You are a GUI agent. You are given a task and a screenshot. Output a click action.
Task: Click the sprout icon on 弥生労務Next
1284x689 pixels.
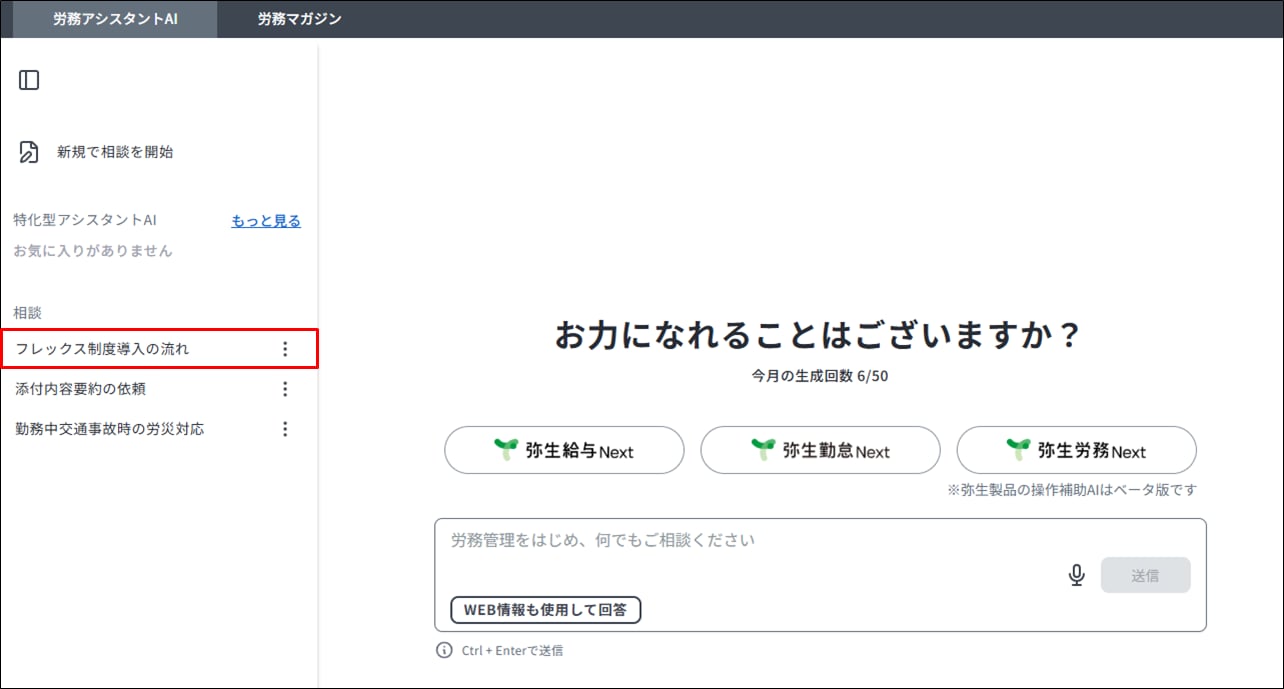[1019, 450]
